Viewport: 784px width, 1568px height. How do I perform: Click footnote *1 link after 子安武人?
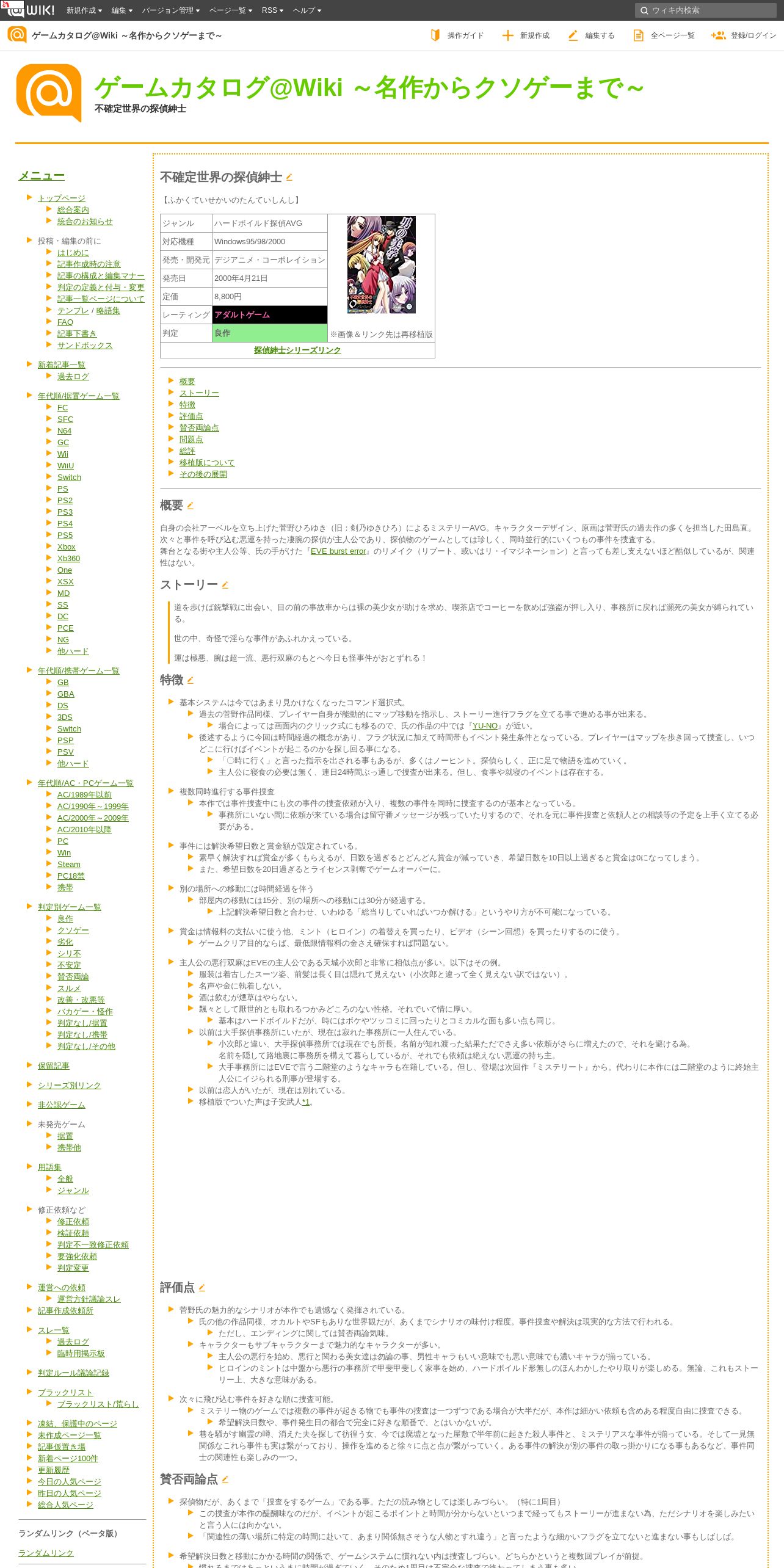click(x=306, y=1102)
